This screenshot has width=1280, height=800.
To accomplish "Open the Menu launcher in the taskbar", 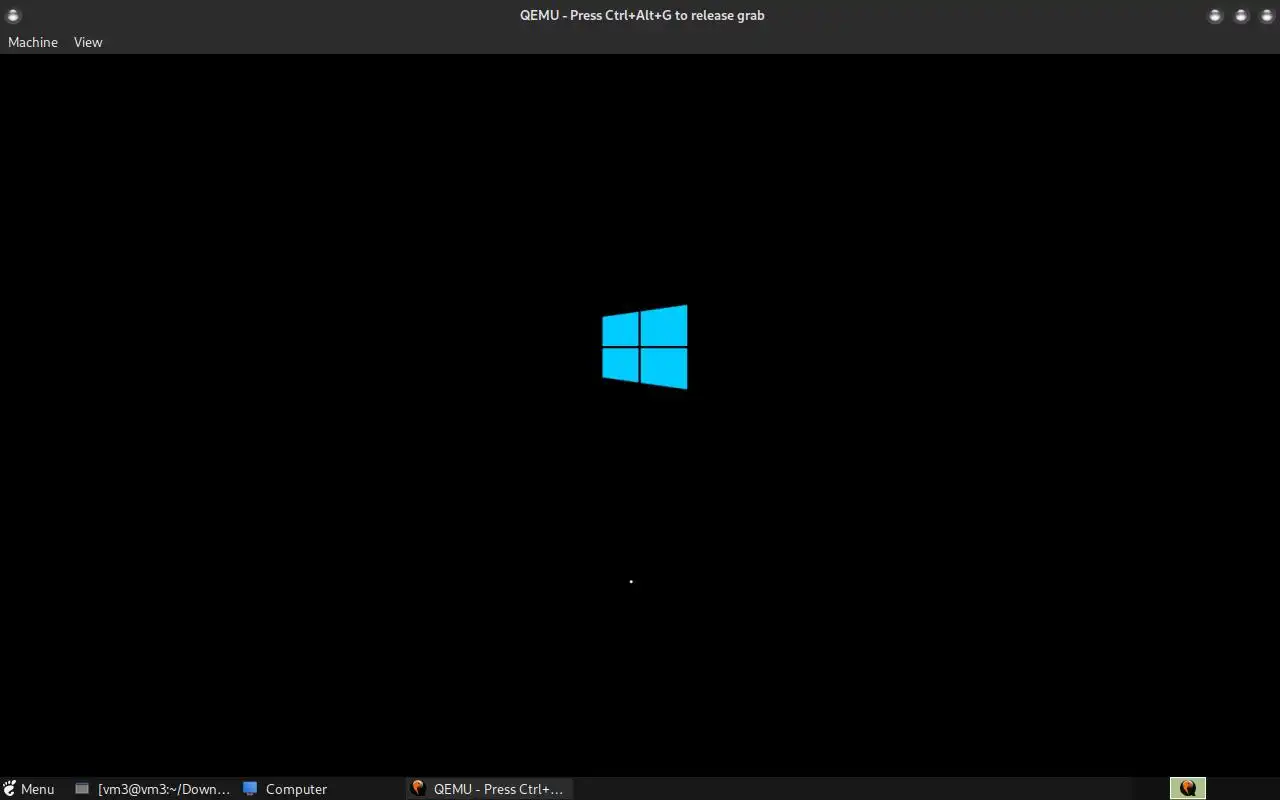I will (28, 789).
